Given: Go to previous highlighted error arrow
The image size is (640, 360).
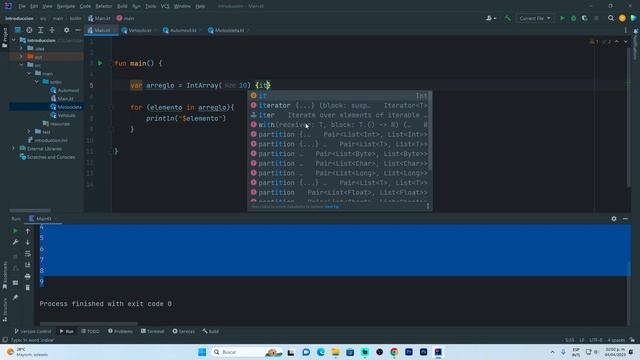Looking at the screenshot, I should pos(617,42).
